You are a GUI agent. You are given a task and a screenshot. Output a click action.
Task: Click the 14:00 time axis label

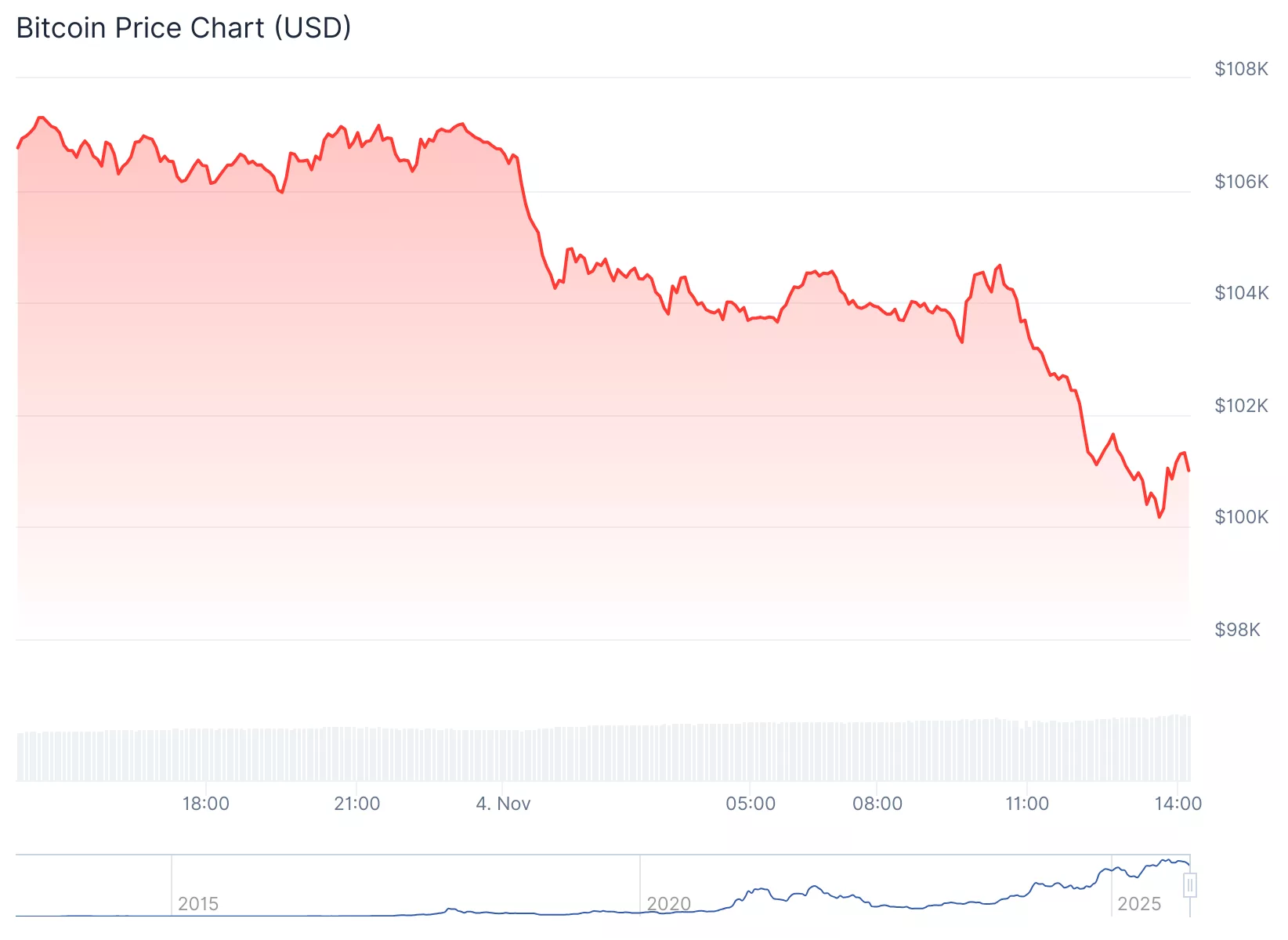pyautogui.click(x=1178, y=804)
